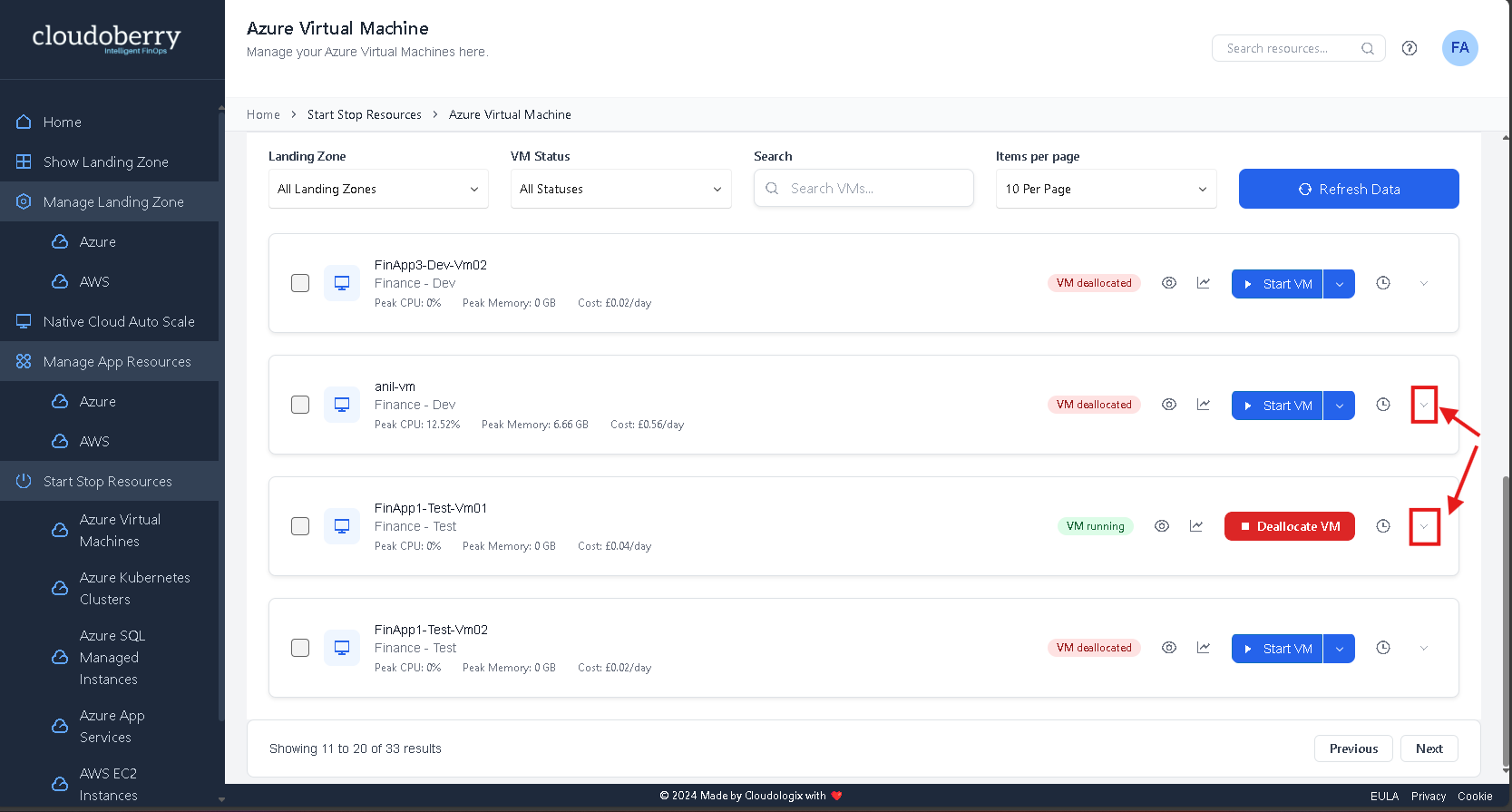
Task: Click the eye icon for FinApp1-Test-Vm02
Action: click(1169, 648)
